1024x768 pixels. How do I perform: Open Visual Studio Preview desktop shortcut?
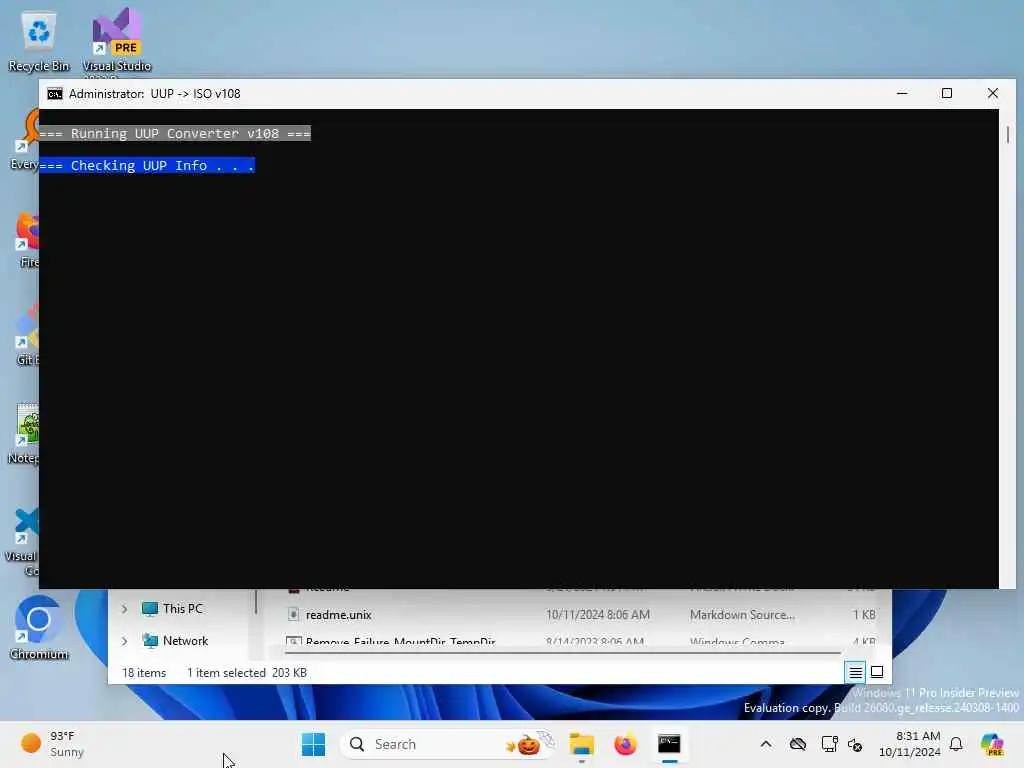pos(117,42)
